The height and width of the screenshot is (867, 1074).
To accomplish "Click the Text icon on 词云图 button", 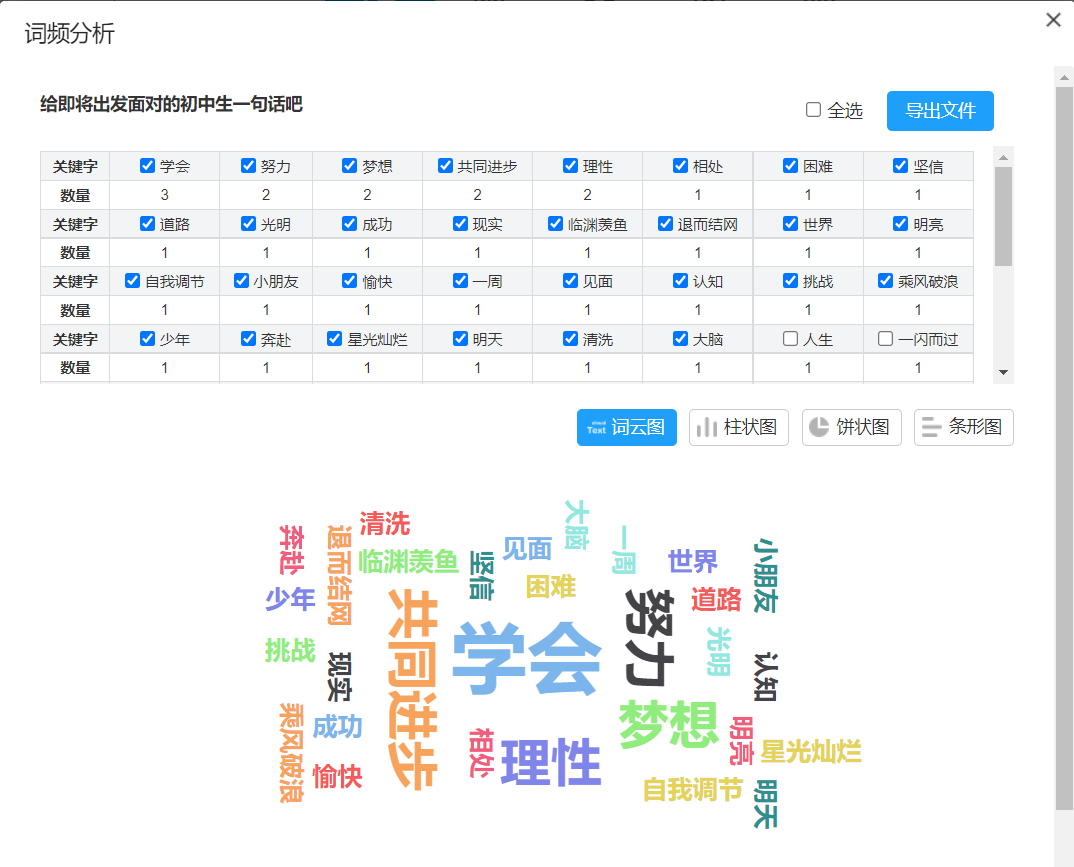I will [x=597, y=427].
